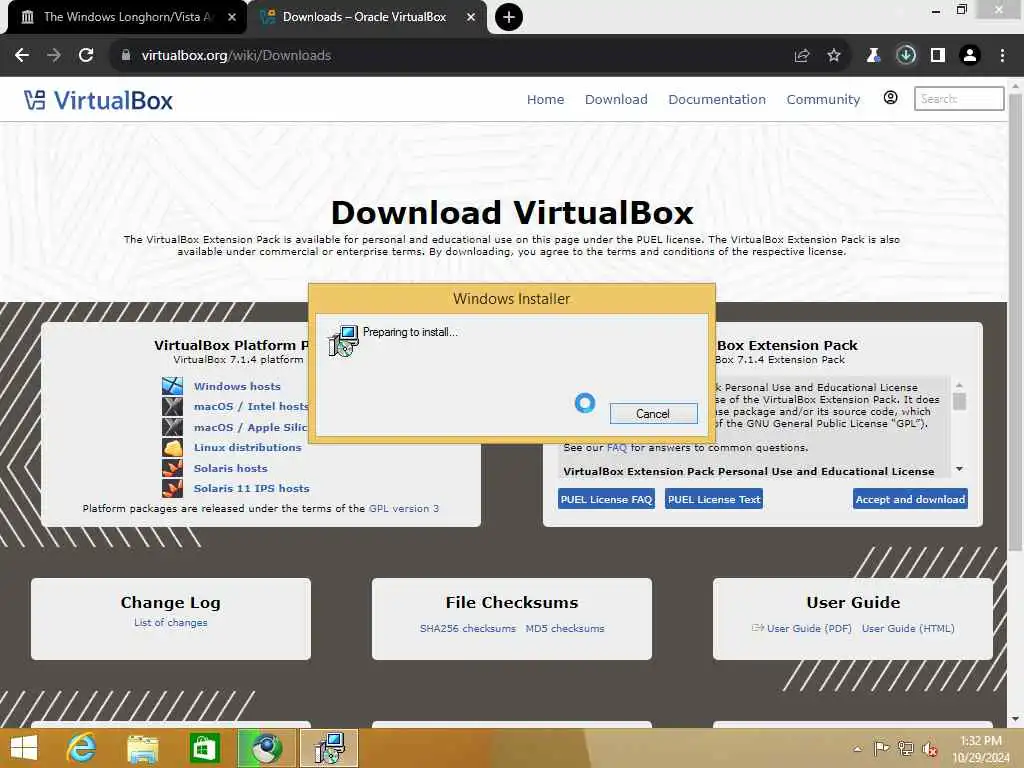This screenshot has width=1024, height=768.
Task: Click the macOS / Apple Silicon icon
Action: 172,427
